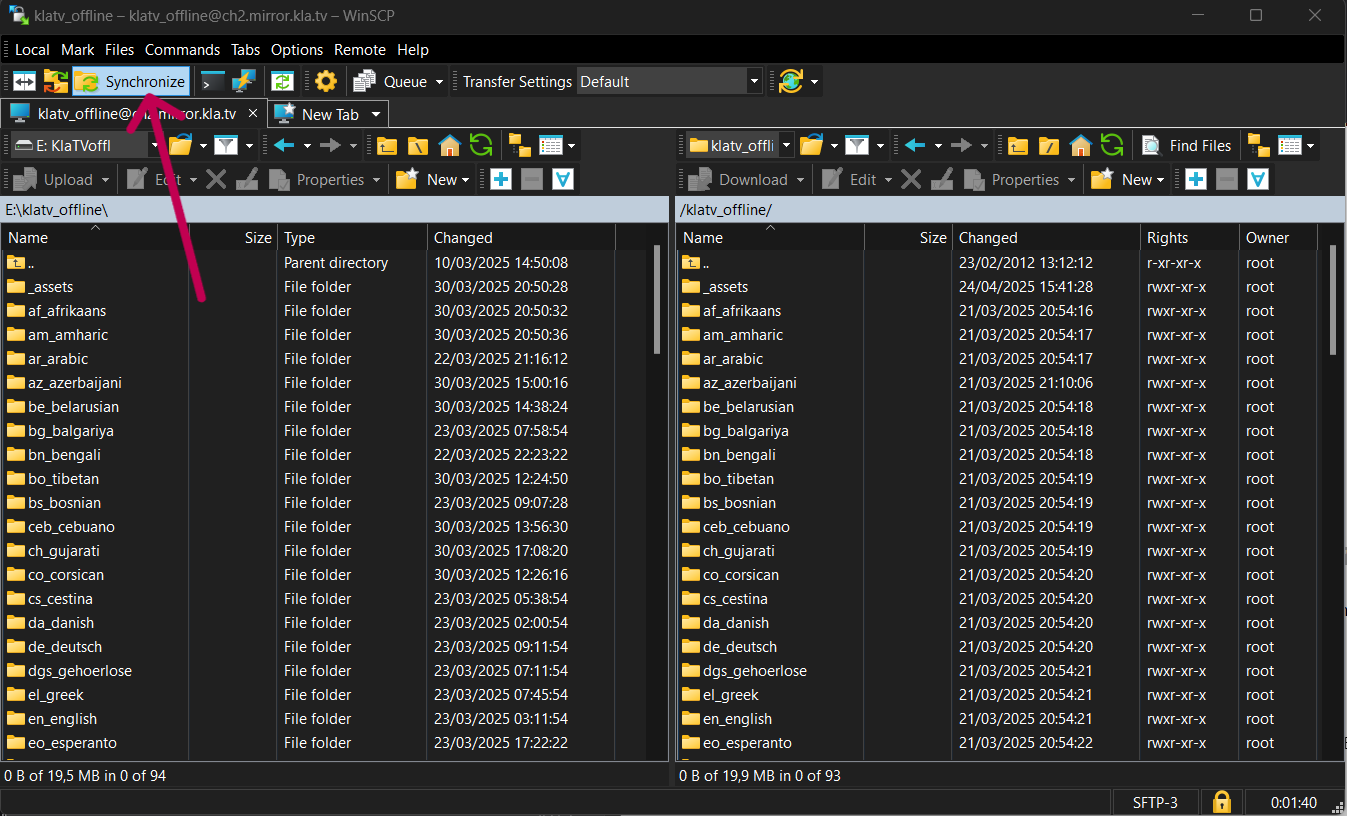Click the padlock encryption icon in status bar
This screenshot has width=1347, height=816.
click(x=1221, y=802)
